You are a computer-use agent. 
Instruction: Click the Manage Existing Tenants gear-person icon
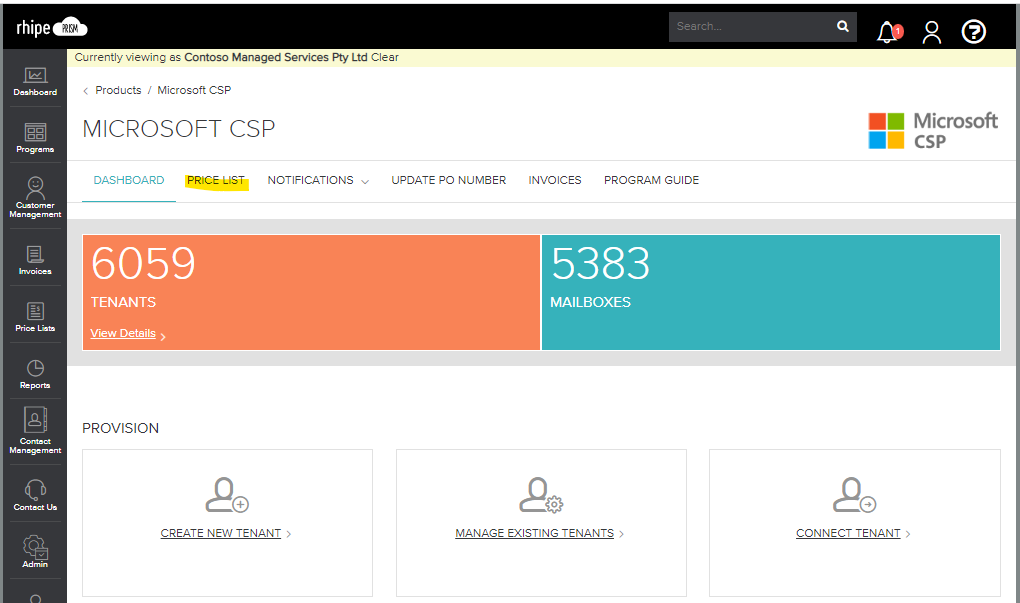[x=541, y=495]
